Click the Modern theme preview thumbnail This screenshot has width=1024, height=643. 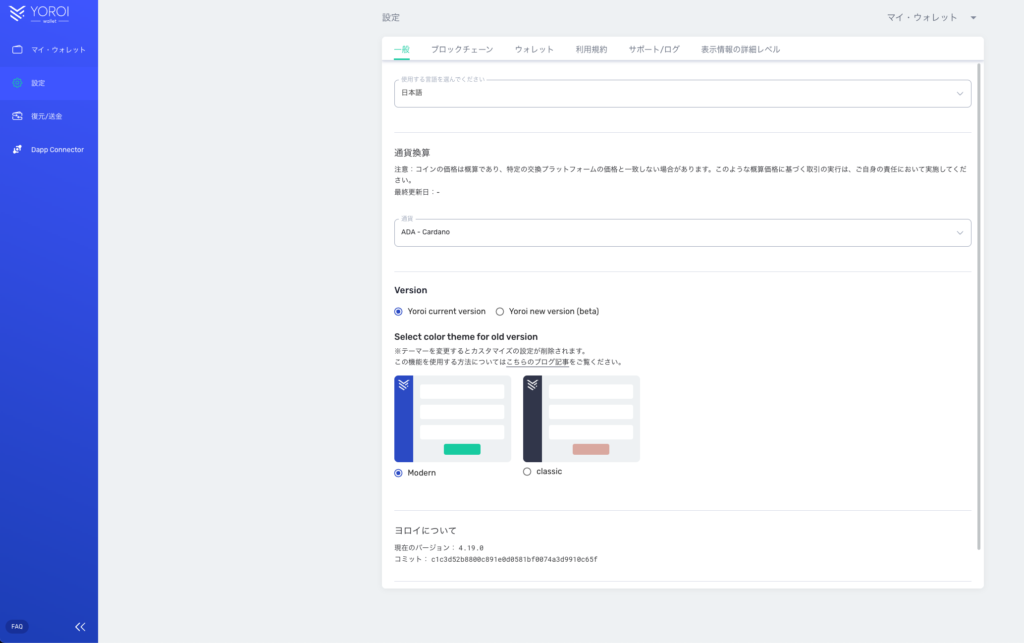(x=452, y=418)
